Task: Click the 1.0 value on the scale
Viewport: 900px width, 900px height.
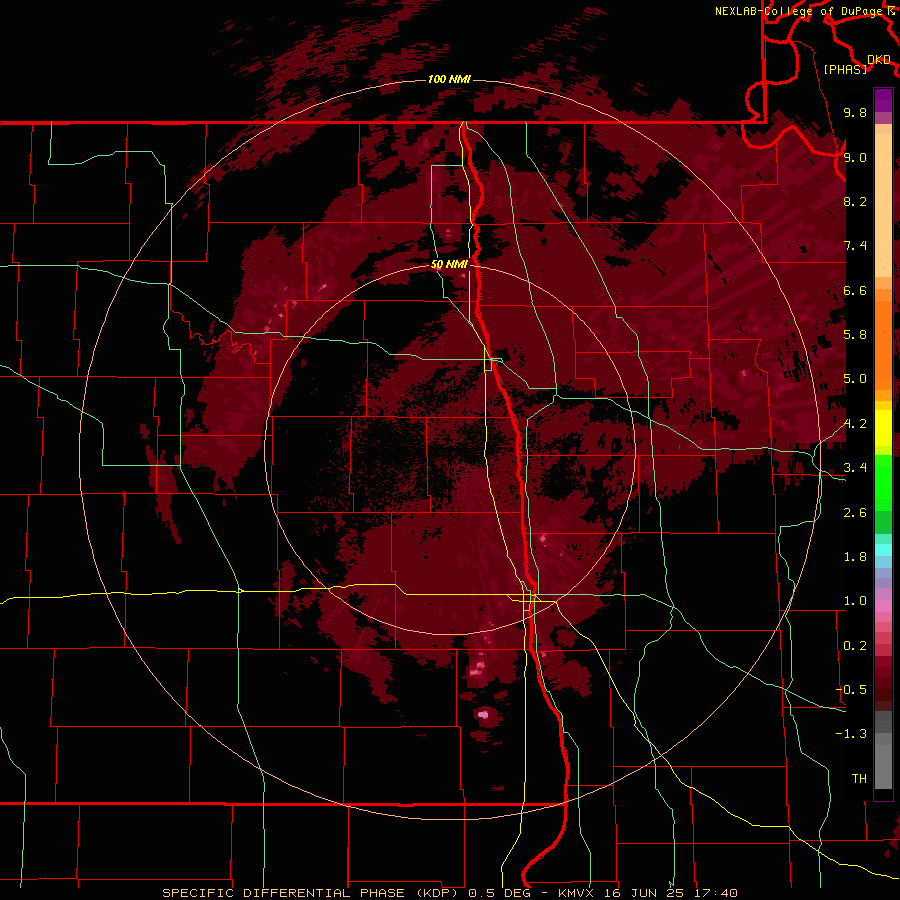Action: 855,601
